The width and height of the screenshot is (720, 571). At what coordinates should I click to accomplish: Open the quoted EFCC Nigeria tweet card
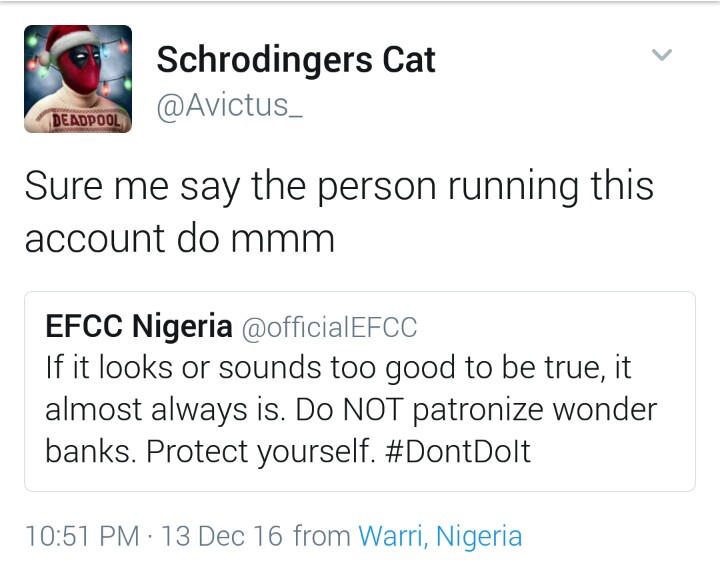[x=359, y=390]
